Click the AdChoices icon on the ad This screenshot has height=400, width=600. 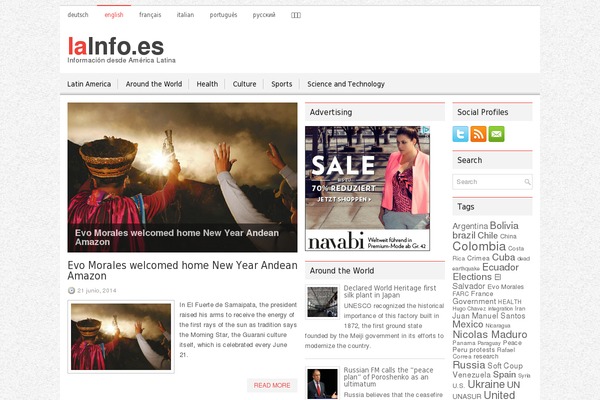426,130
